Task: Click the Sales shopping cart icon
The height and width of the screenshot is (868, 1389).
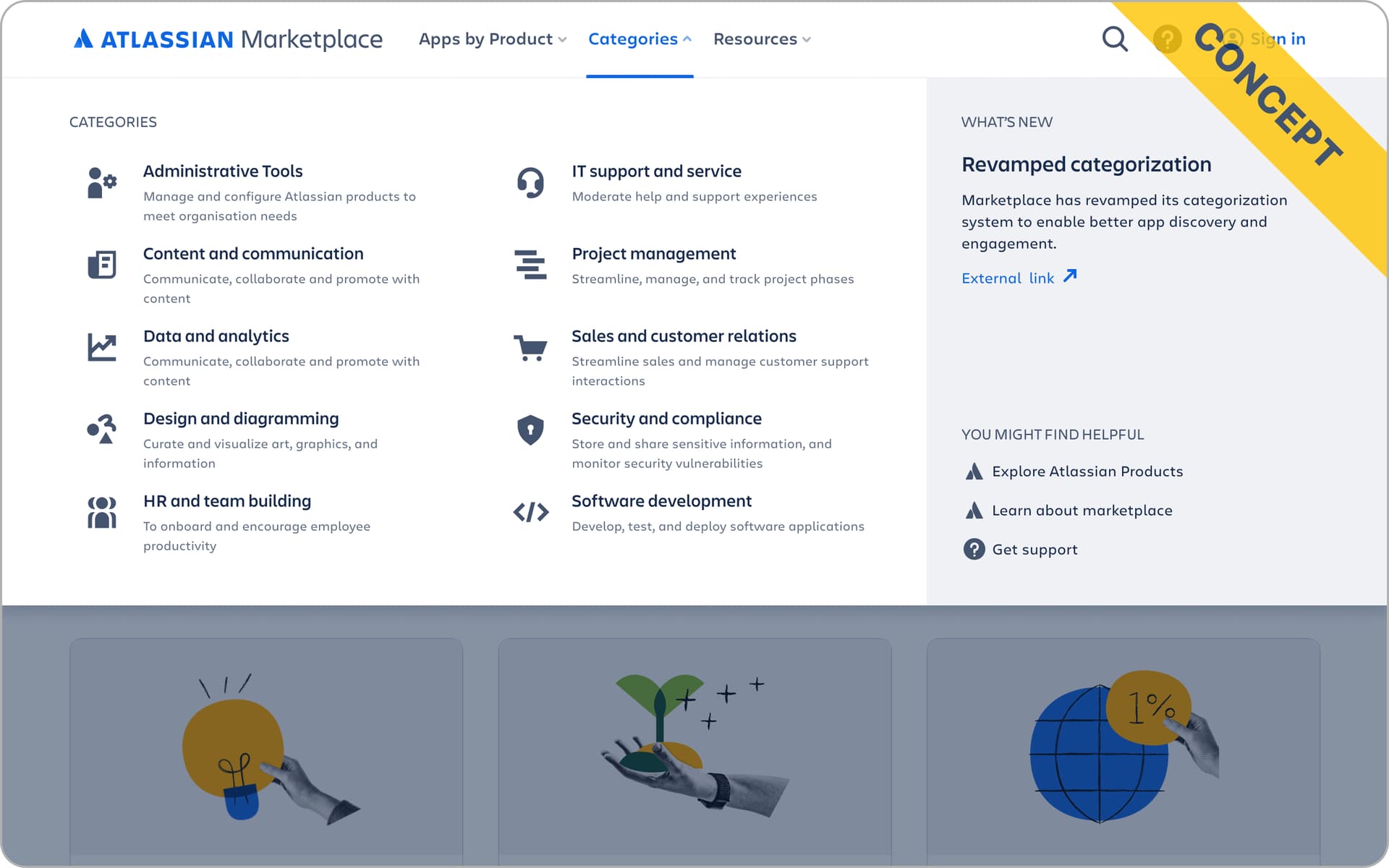Action: (x=530, y=347)
